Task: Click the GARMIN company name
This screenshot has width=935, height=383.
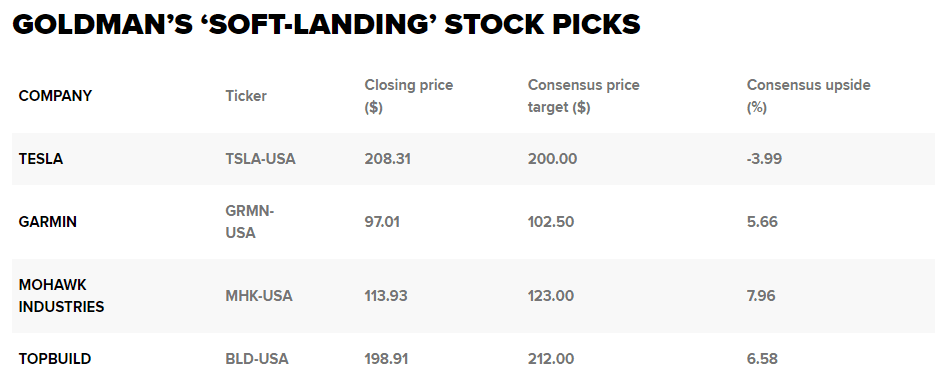Action: [48, 222]
